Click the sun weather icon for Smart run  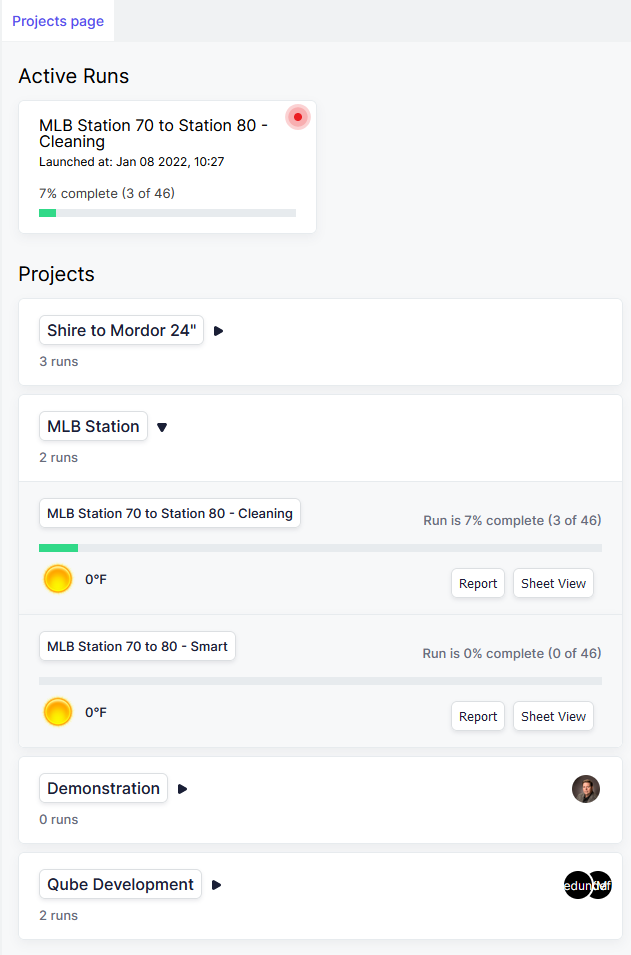coord(58,712)
